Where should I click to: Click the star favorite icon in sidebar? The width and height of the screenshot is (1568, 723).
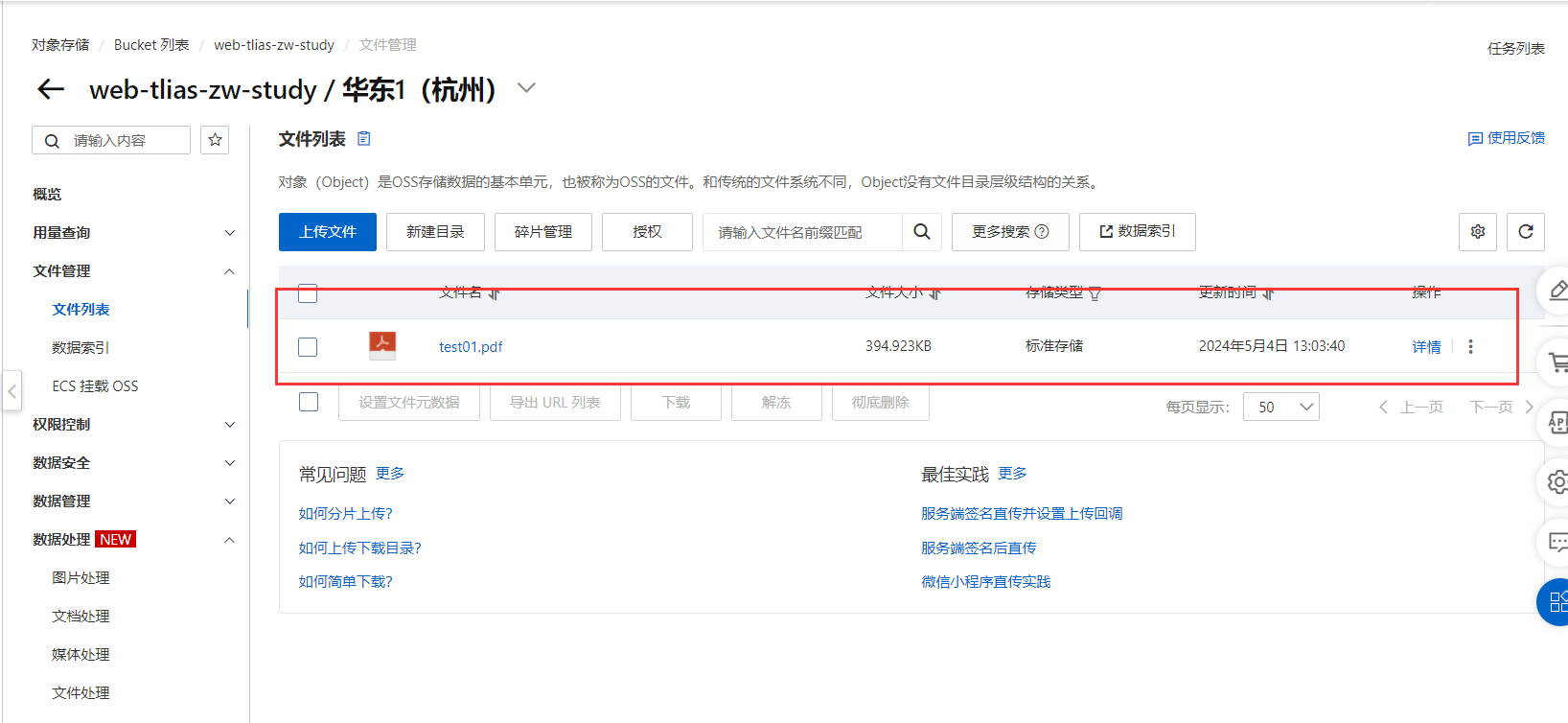point(215,140)
